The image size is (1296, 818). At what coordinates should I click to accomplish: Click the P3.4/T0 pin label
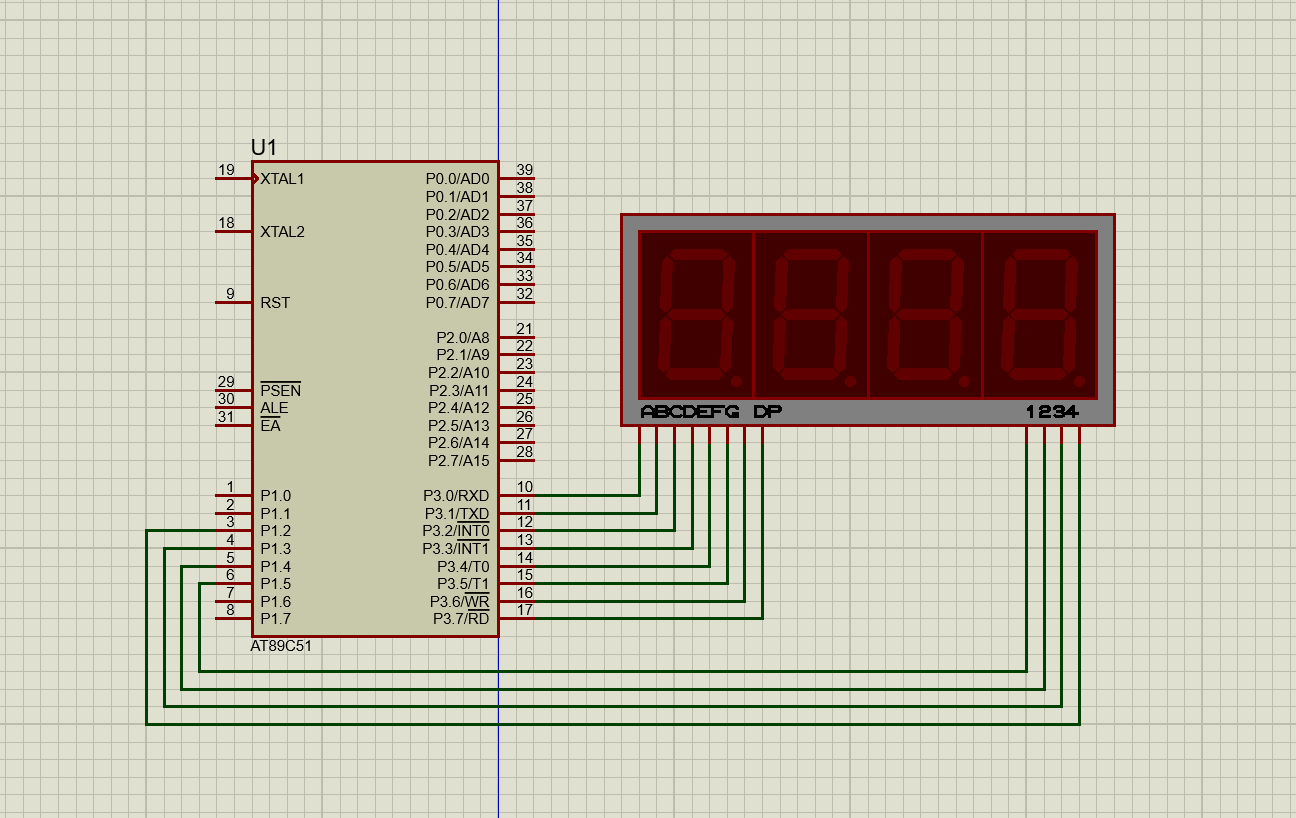pos(463,566)
